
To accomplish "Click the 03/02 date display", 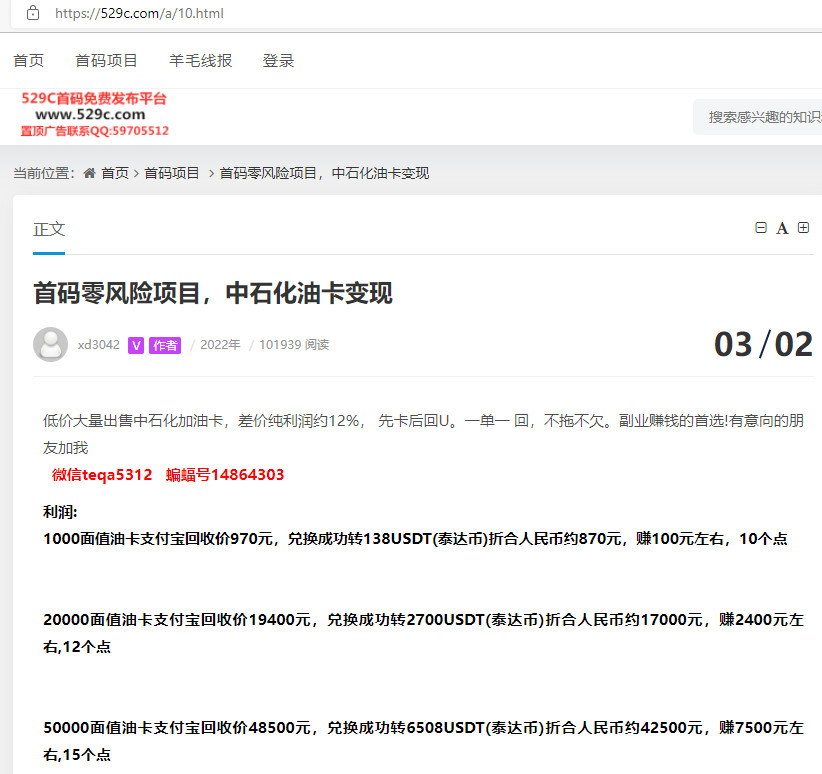I will point(763,345).
